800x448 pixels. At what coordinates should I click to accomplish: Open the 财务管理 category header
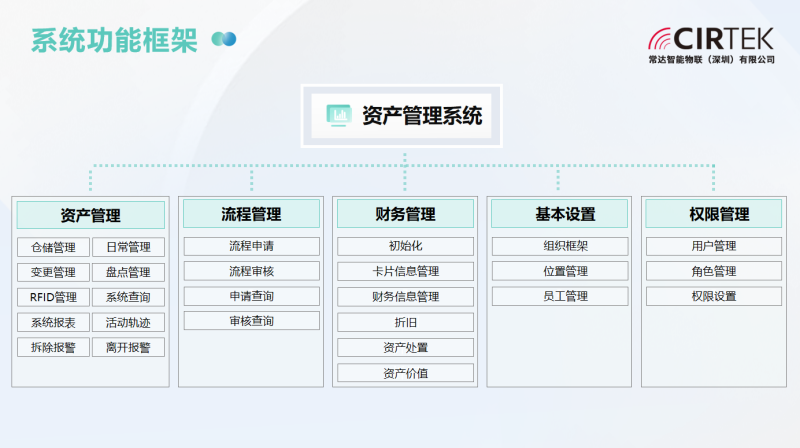click(x=405, y=214)
